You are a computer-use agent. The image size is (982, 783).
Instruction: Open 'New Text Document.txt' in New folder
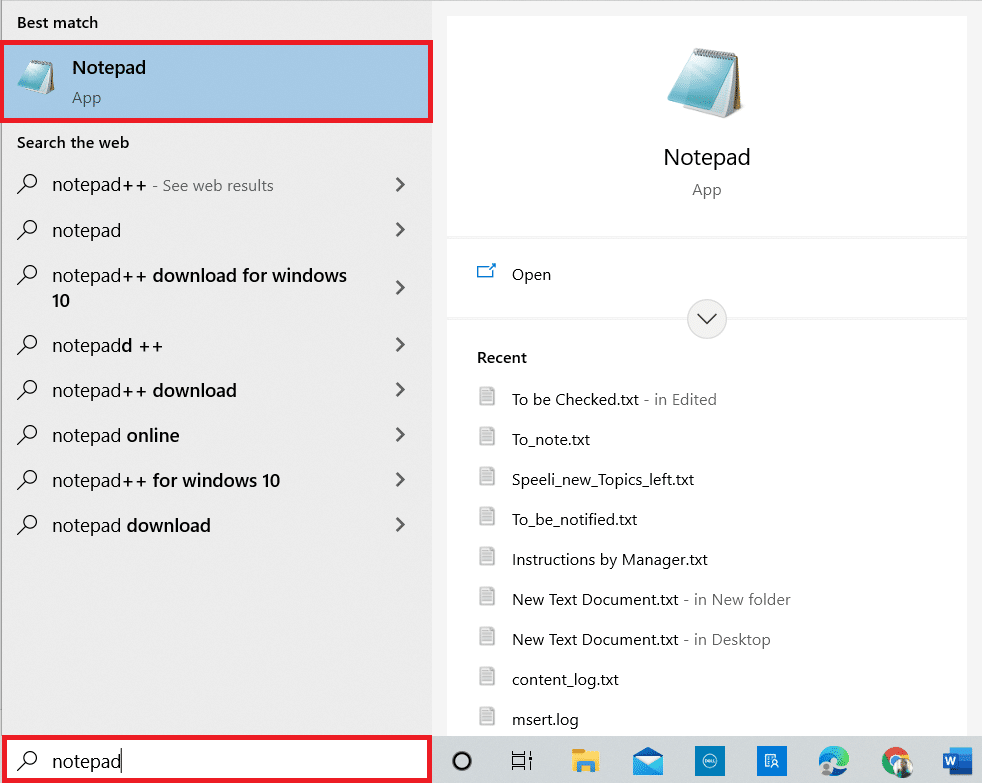651,600
